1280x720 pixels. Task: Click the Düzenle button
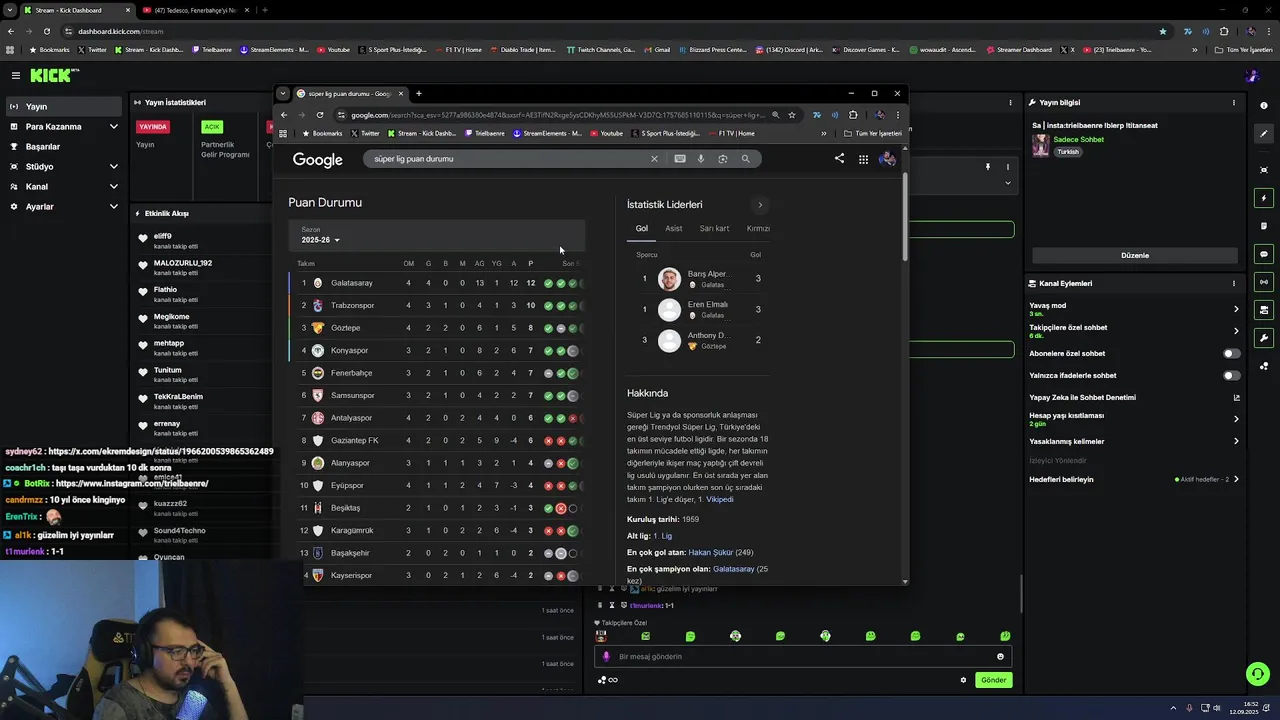tap(1135, 256)
